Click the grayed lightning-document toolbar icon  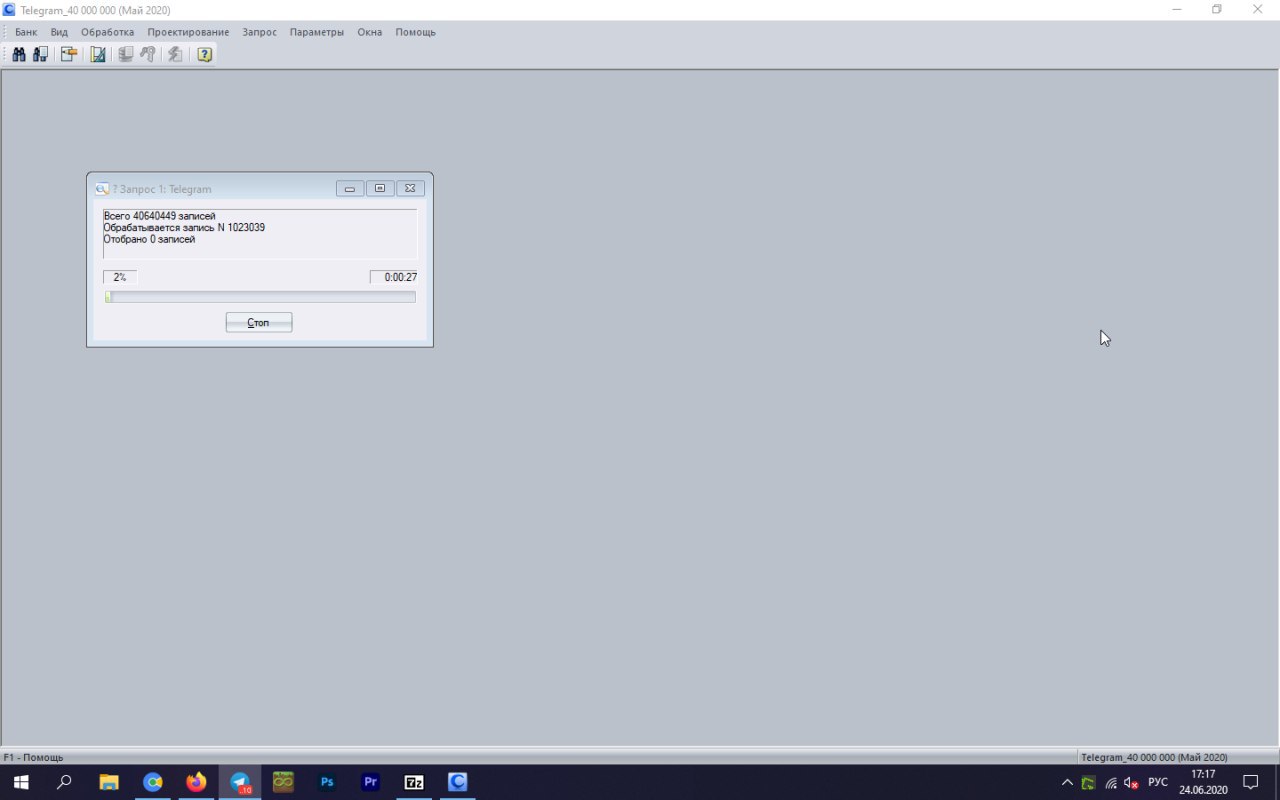tap(175, 54)
